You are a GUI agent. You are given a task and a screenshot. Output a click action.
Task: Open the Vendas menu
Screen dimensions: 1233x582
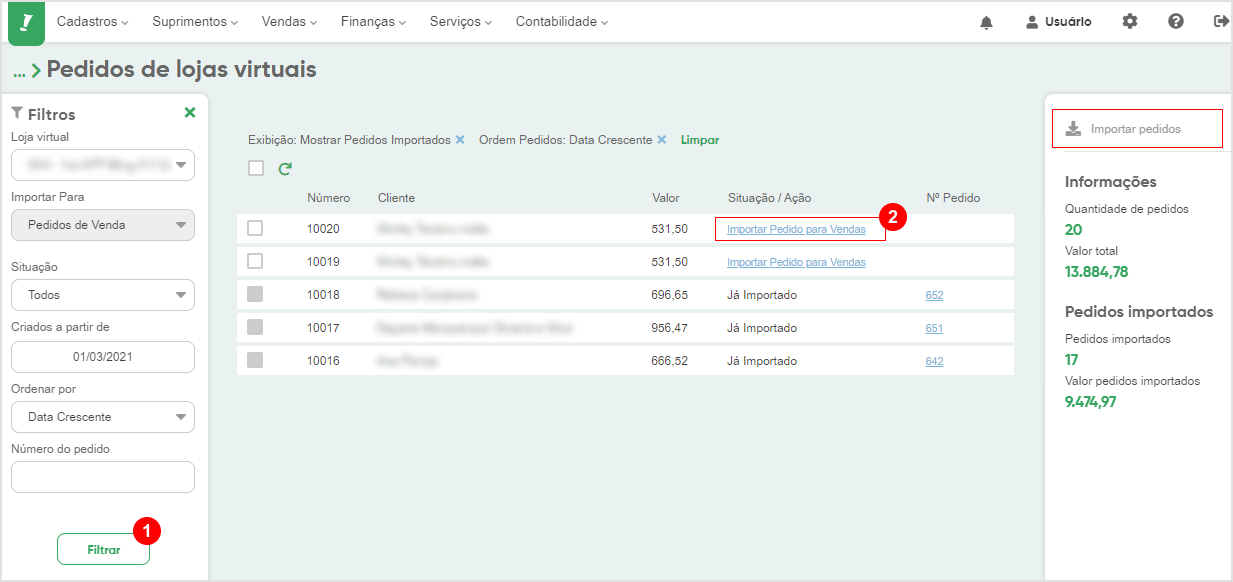[x=289, y=21]
